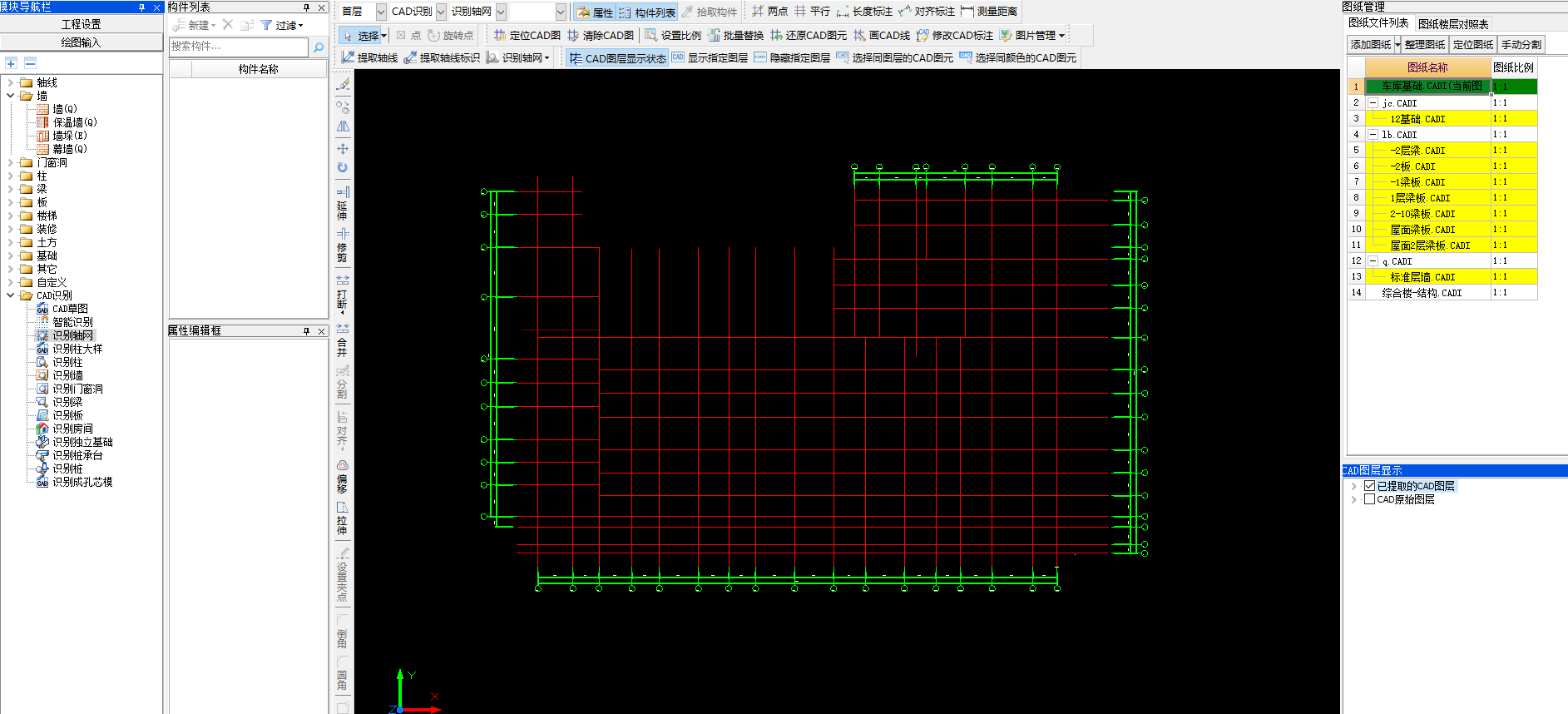Click the 长度标注 dimension tool

click(864, 12)
